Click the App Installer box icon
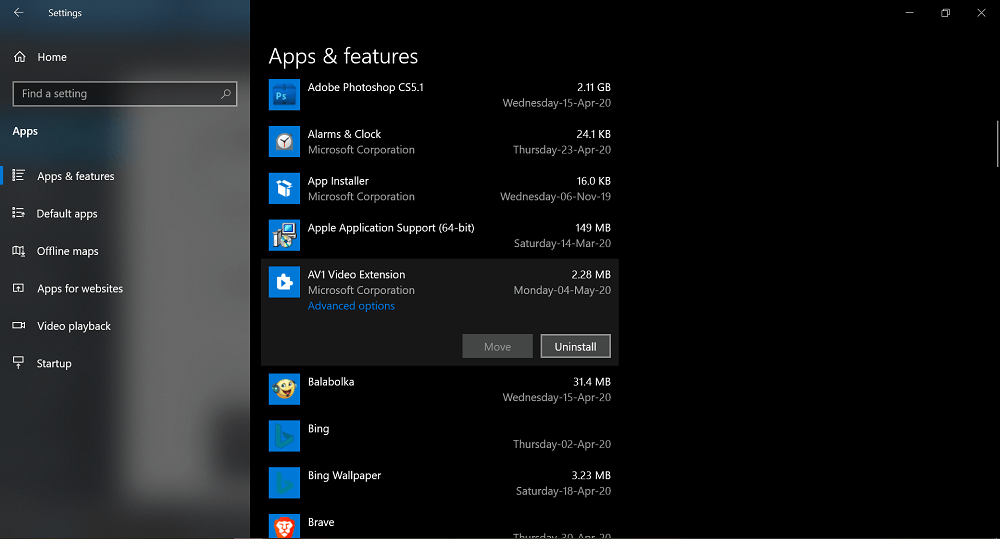 click(284, 188)
